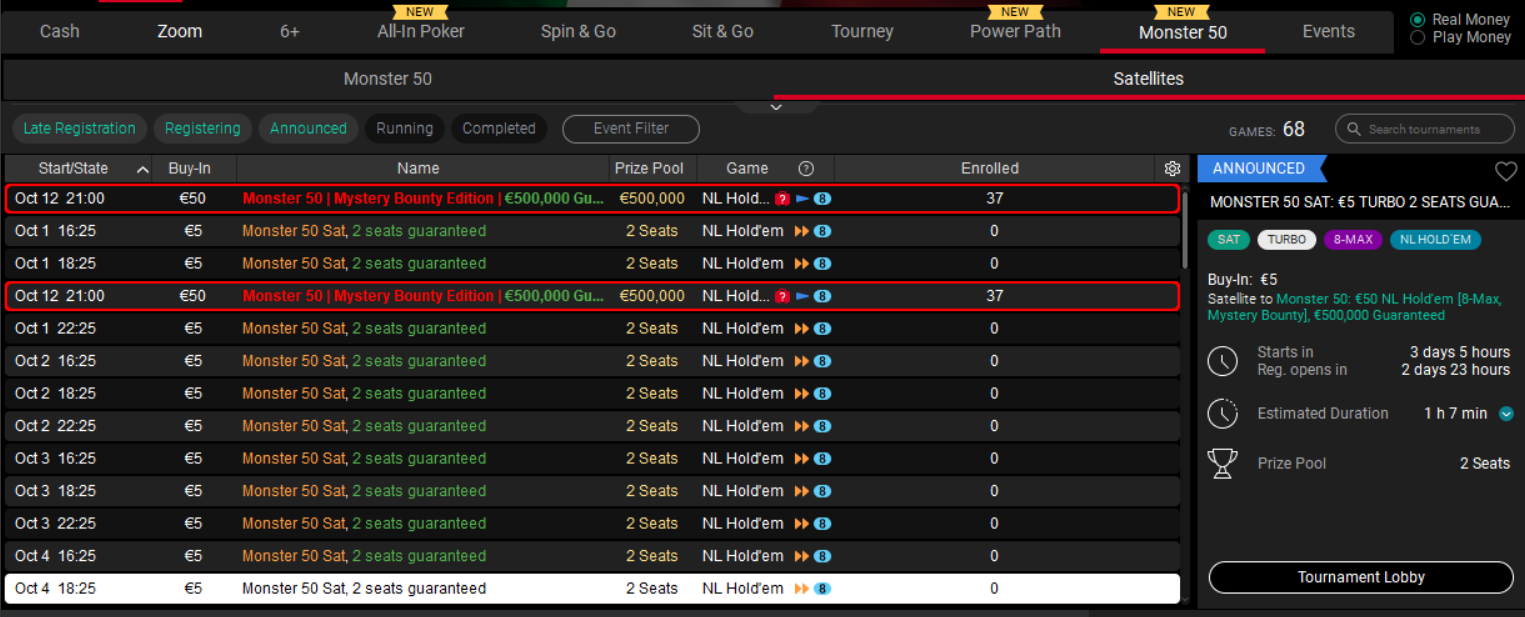Click the Tournament Lobby button

point(1361,577)
